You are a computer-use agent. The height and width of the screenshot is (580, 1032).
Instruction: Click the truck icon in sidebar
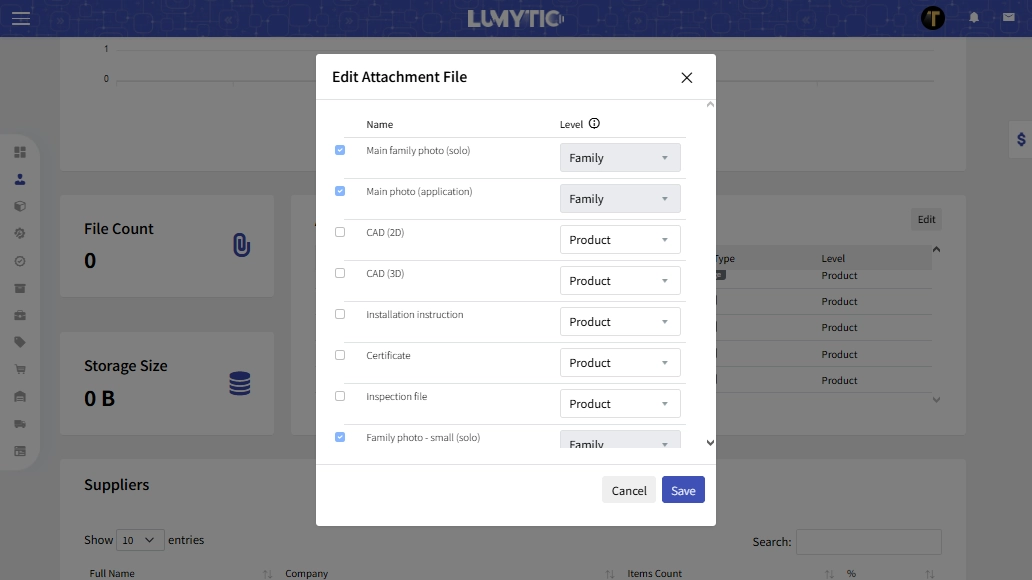[x=20, y=424]
